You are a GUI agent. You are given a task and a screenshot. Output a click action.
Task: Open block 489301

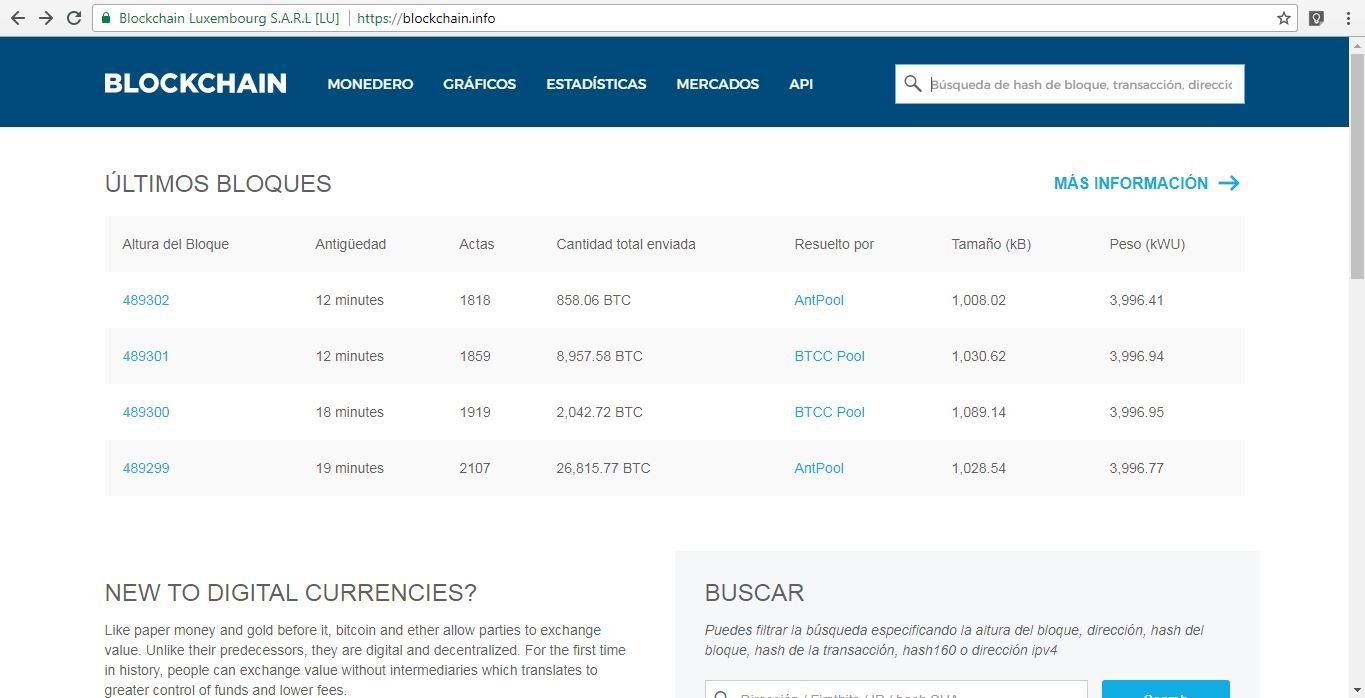pos(146,356)
